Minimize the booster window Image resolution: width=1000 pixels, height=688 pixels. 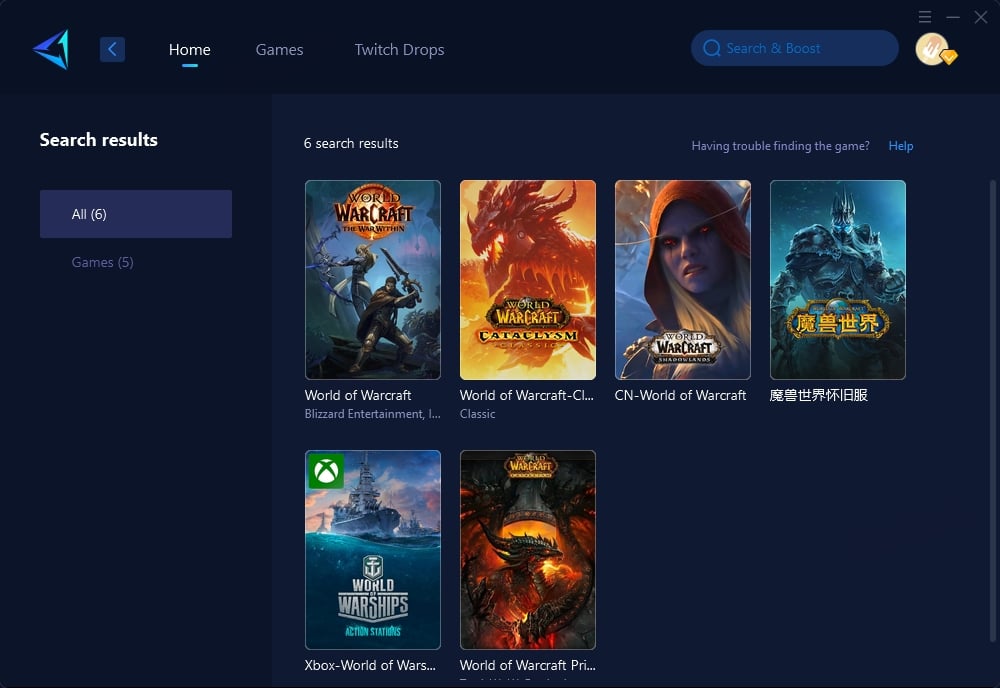953,17
